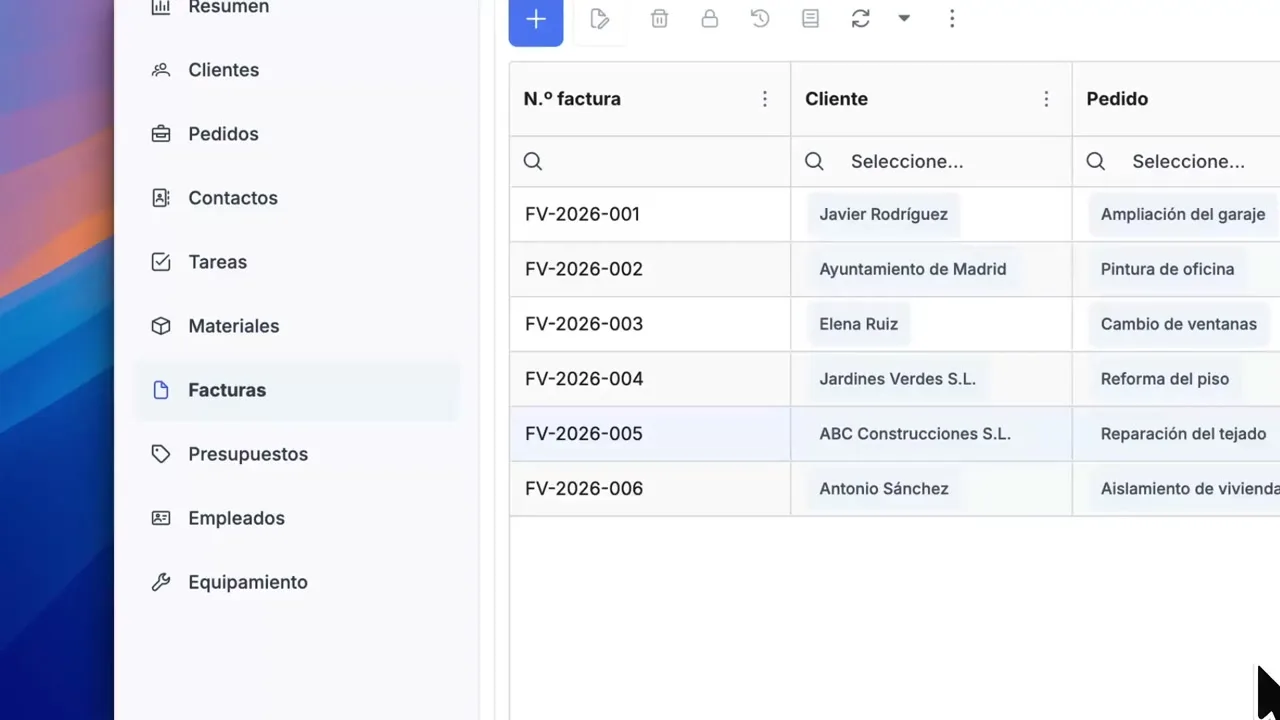Open the toolbar vertical dots menu
The image size is (1280, 720).
[952, 19]
